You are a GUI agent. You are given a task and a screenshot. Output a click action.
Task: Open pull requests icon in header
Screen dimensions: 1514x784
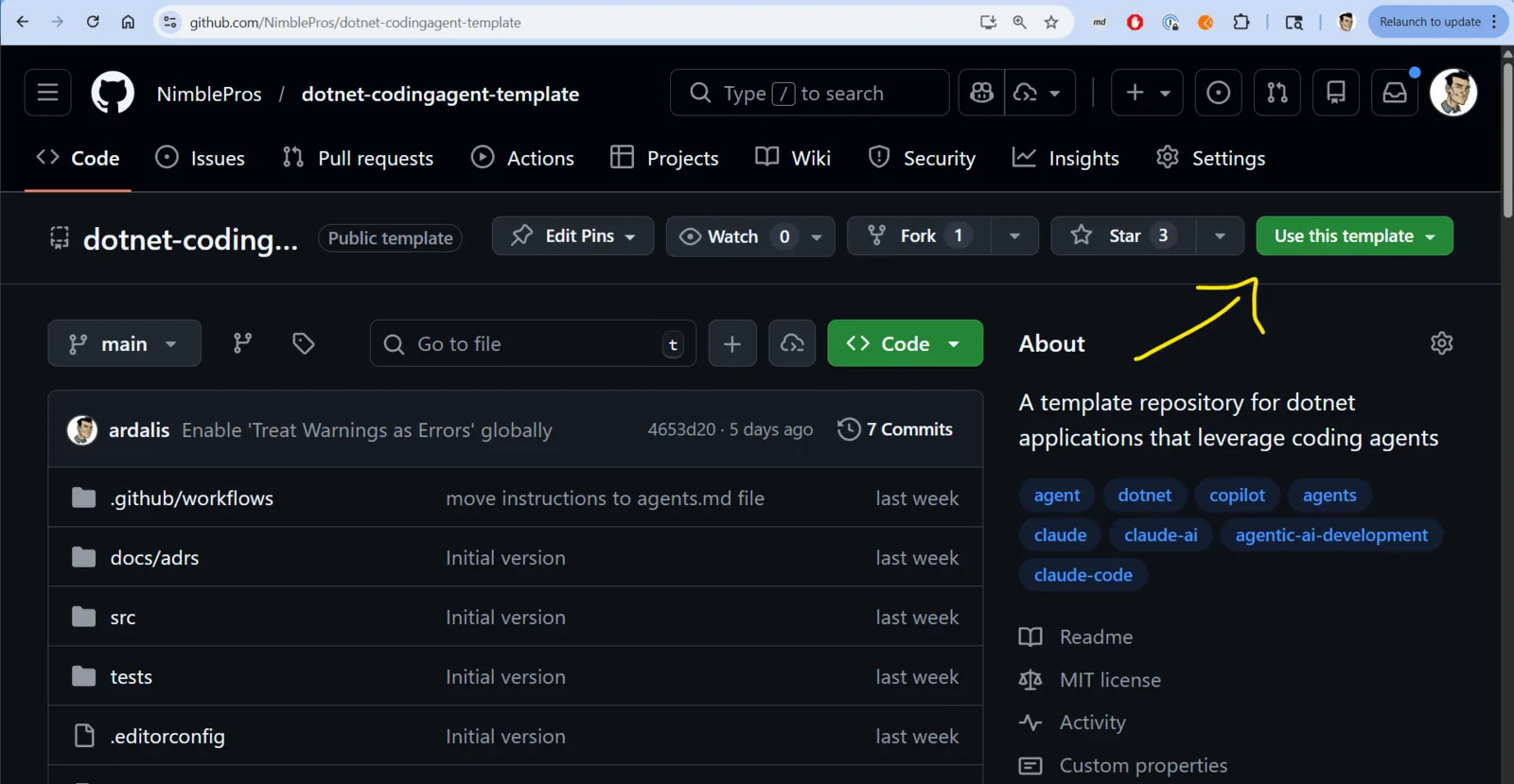[x=1277, y=93]
